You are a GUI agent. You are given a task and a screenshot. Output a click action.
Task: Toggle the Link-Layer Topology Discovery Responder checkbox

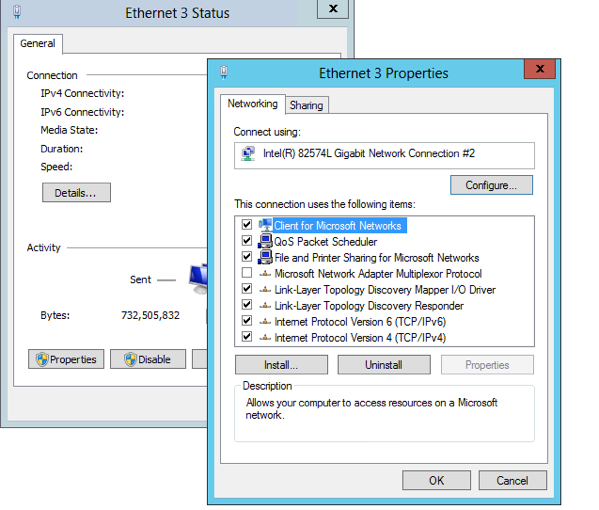tap(247, 305)
